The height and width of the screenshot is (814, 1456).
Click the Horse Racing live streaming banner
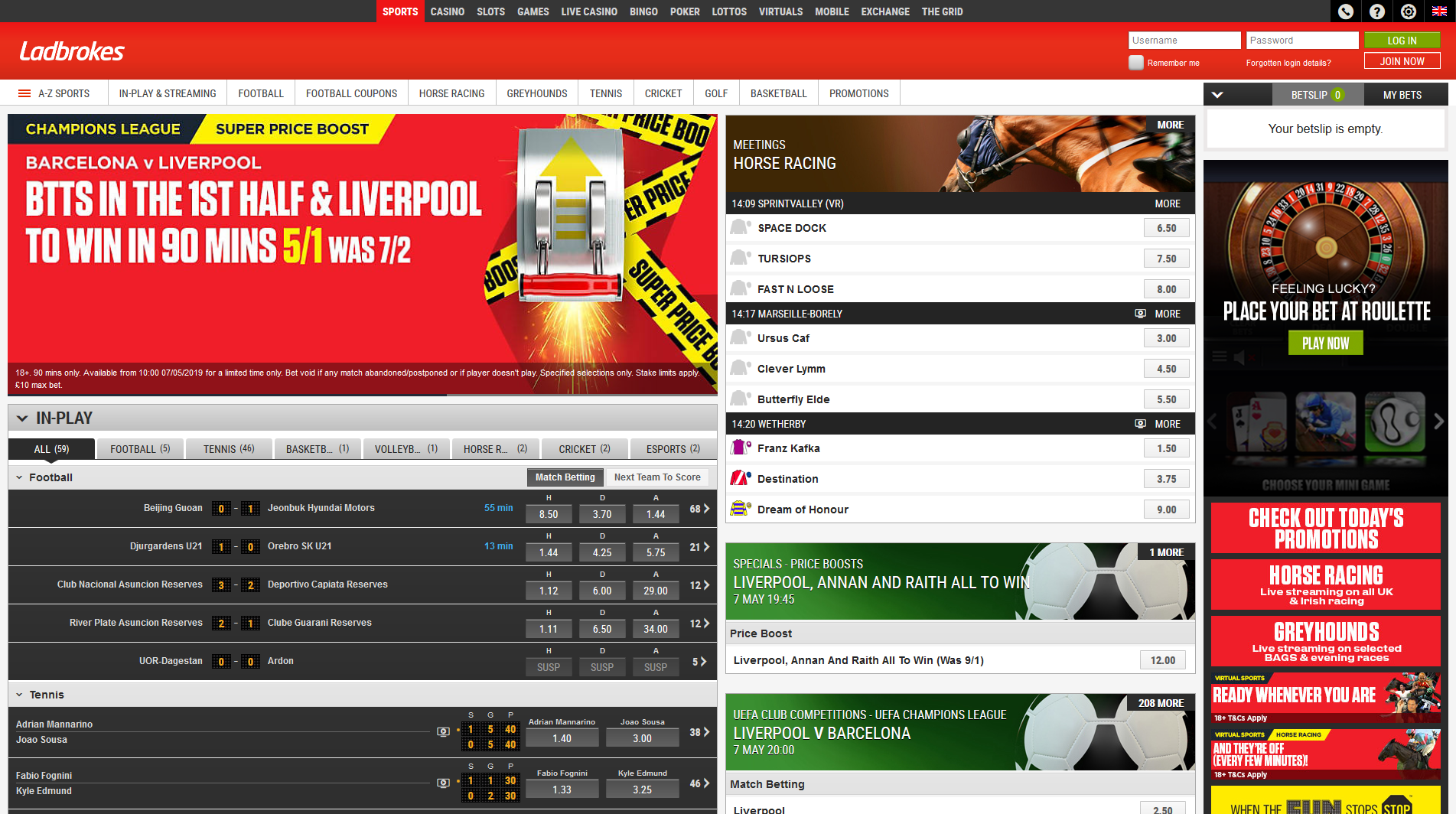pyautogui.click(x=1326, y=584)
